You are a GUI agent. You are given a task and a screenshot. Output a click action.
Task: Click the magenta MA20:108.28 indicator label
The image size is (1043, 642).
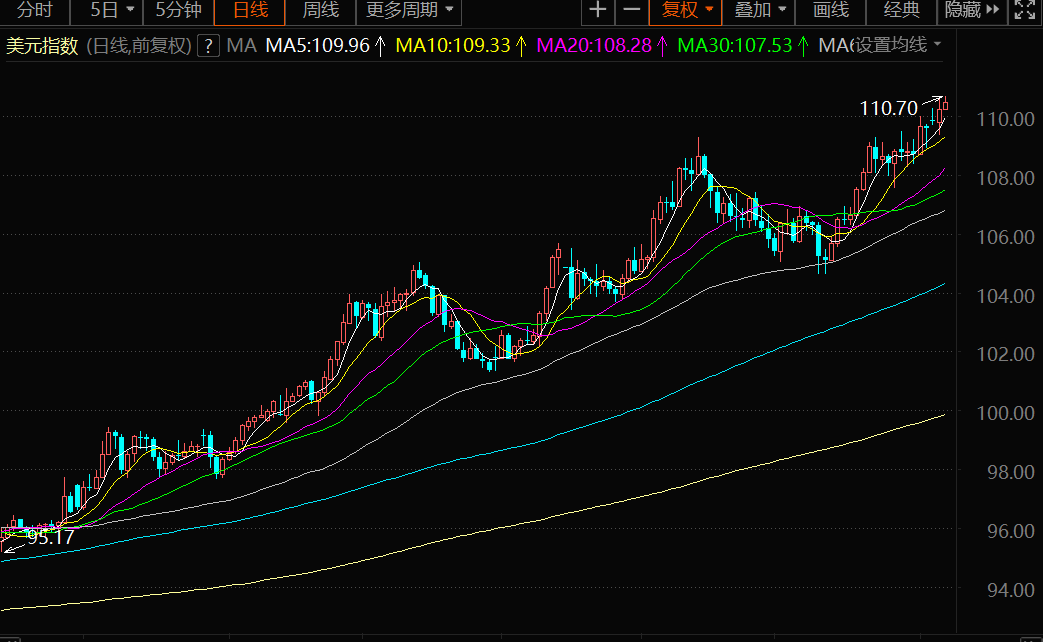(x=594, y=46)
